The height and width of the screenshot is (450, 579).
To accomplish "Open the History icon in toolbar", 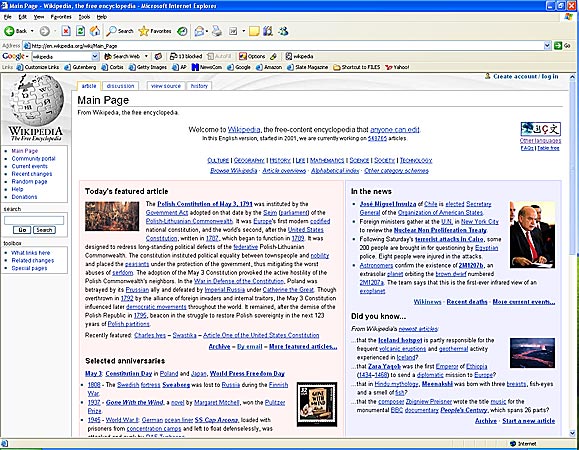I will coord(182,31).
